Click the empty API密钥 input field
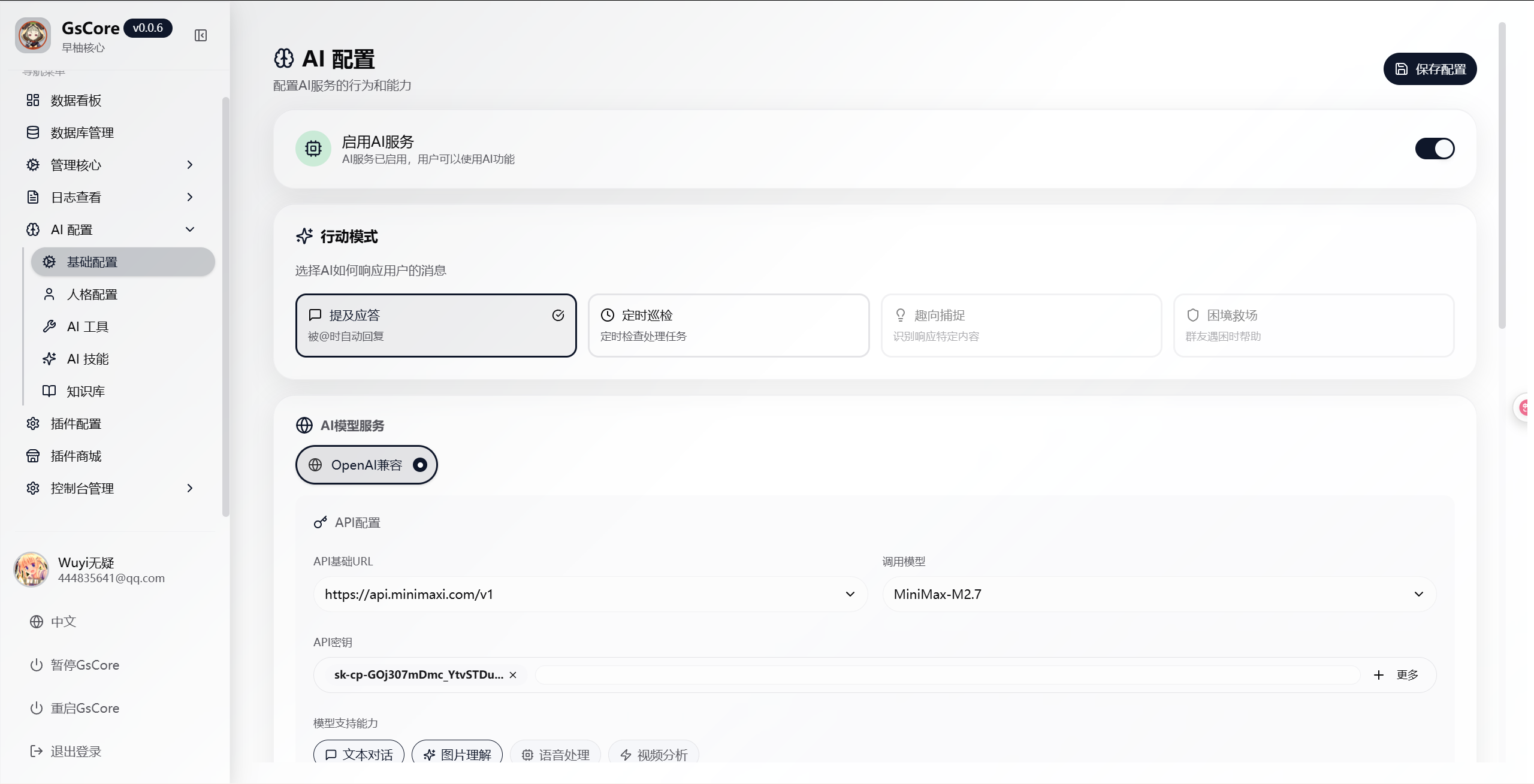Viewport: 1534px width, 784px height. click(947, 675)
